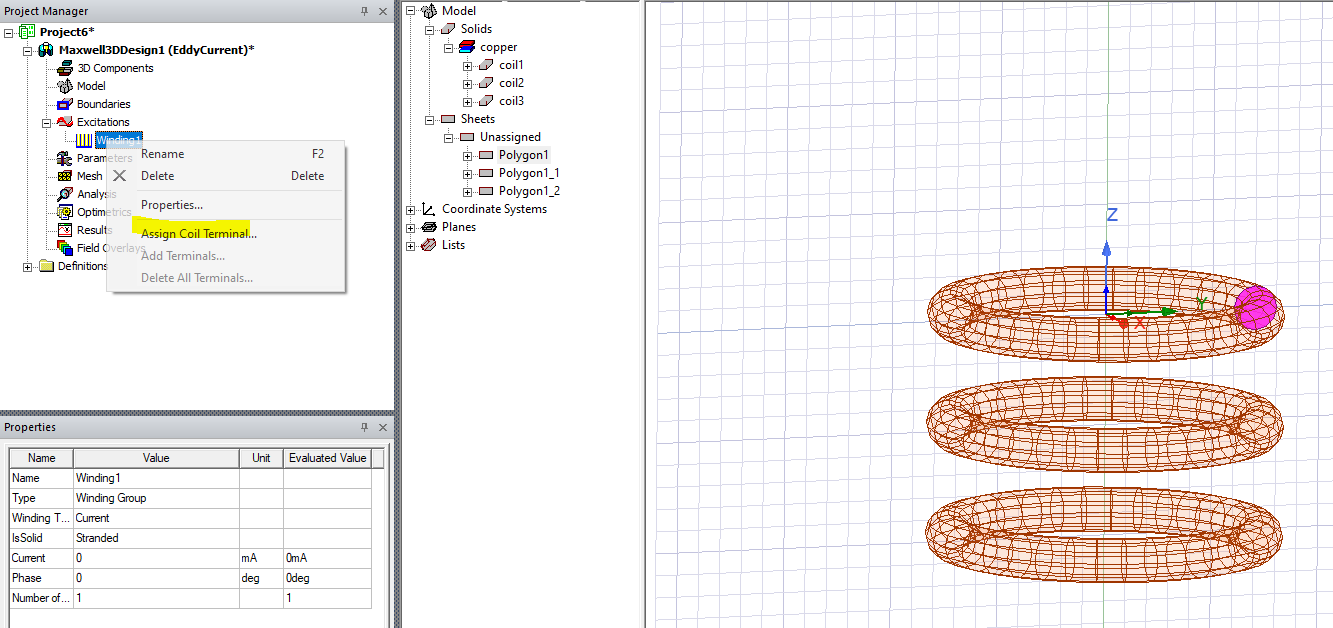Viewport: 1333px width, 628px height.
Task: Click the Solids folder icon
Action: 448,29
